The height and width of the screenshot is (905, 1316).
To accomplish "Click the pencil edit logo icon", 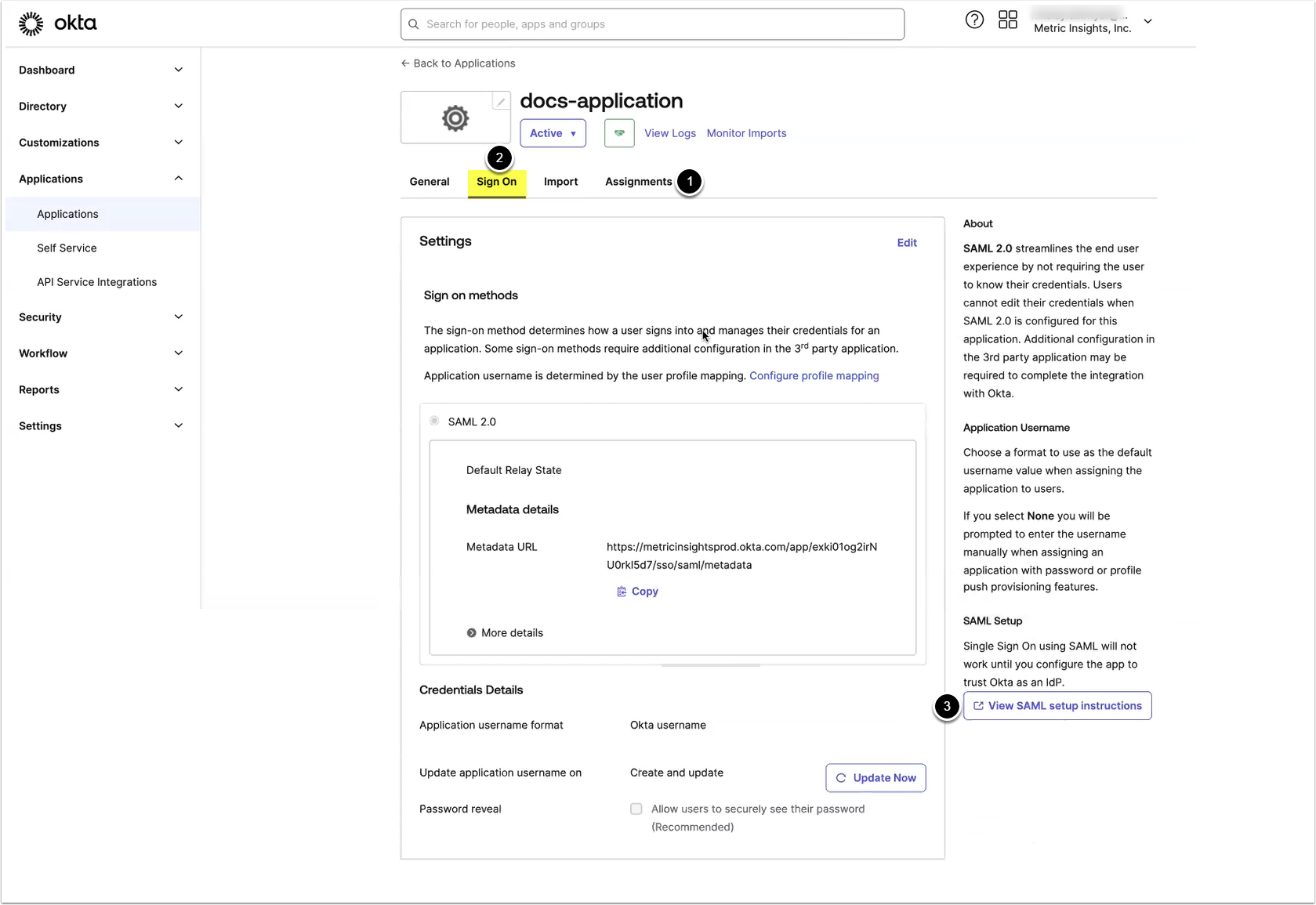I will click(500, 102).
